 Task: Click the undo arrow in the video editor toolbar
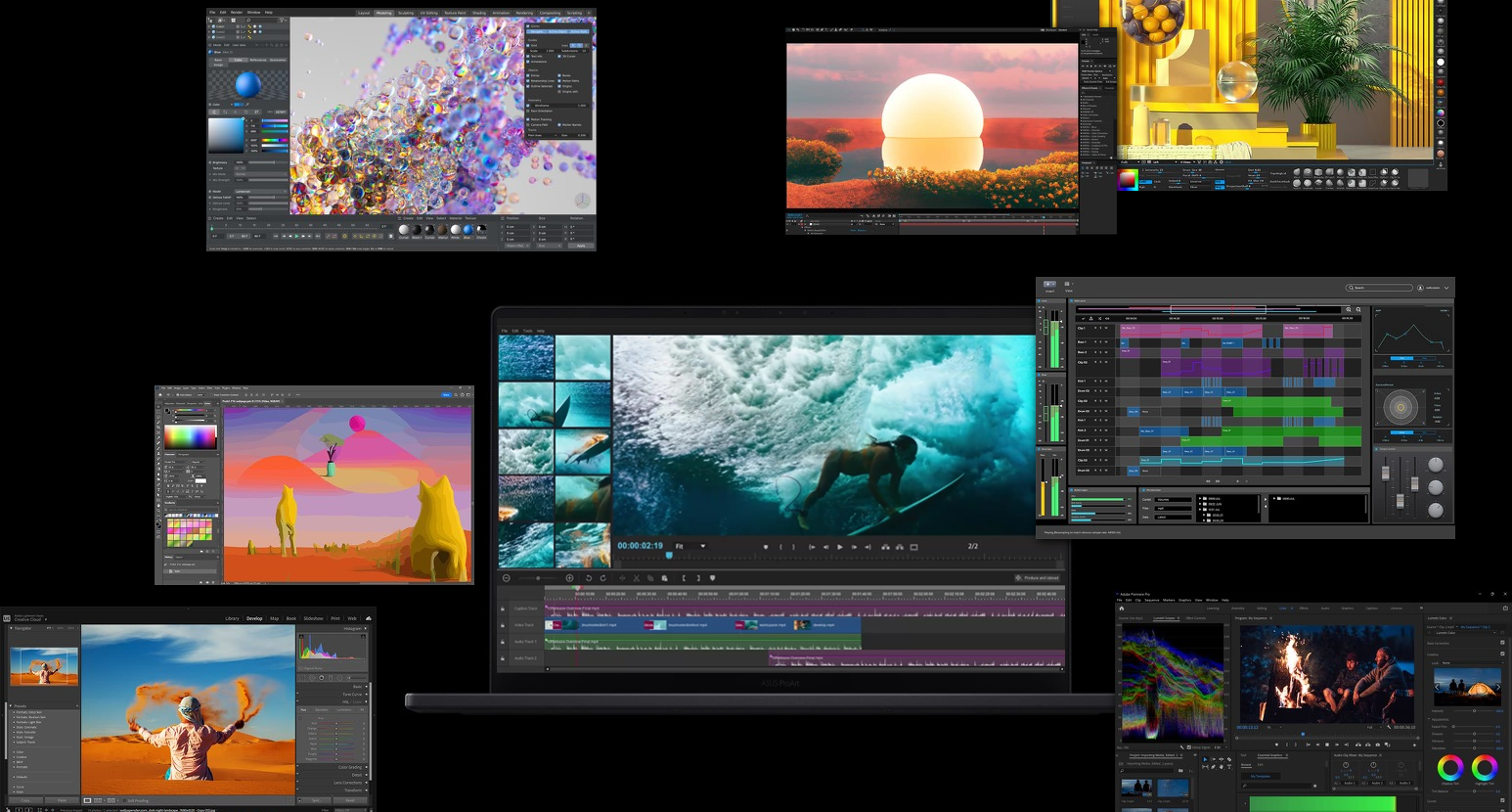click(589, 578)
